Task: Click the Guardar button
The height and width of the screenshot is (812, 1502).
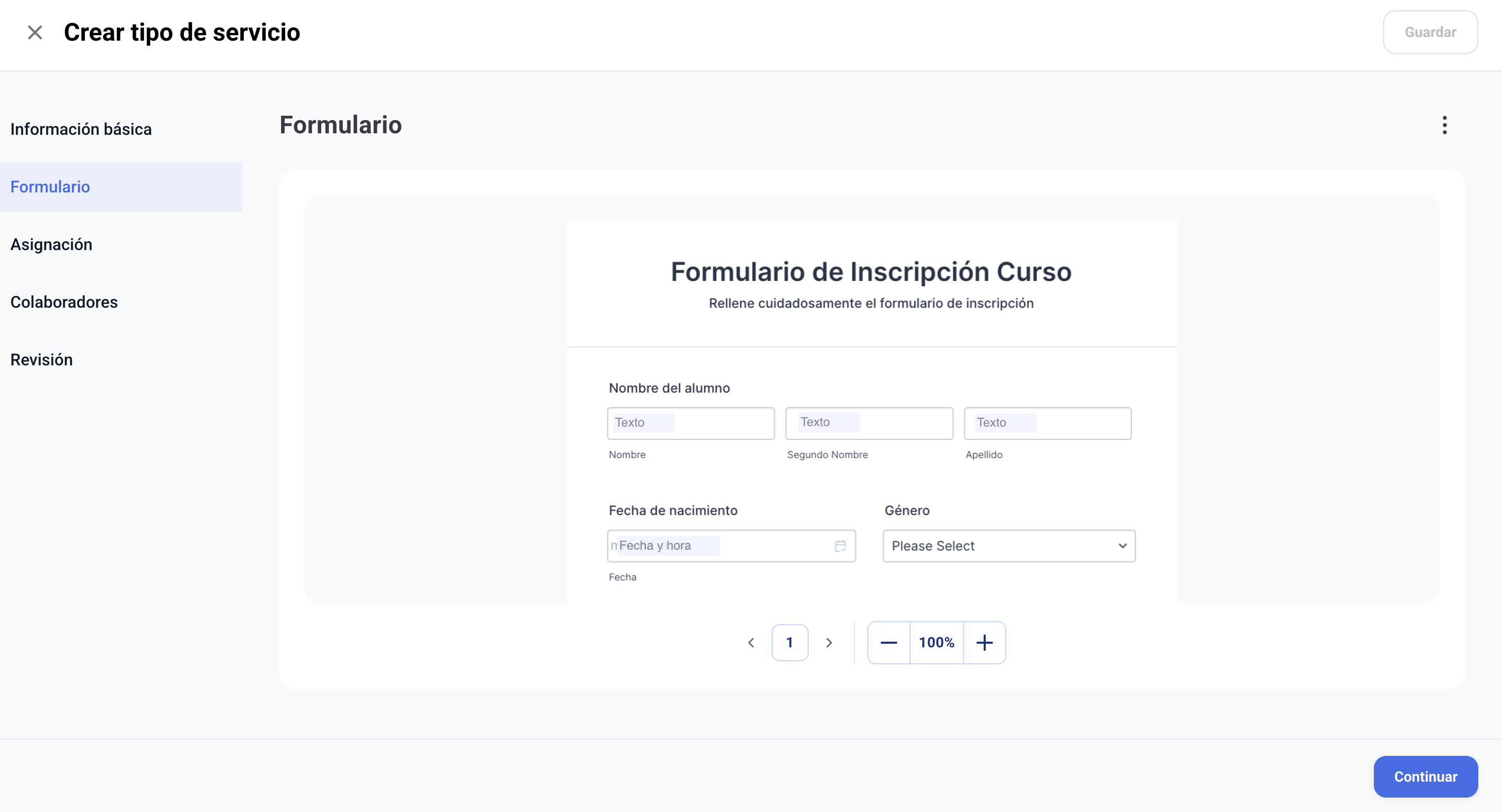Action: tap(1430, 32)
